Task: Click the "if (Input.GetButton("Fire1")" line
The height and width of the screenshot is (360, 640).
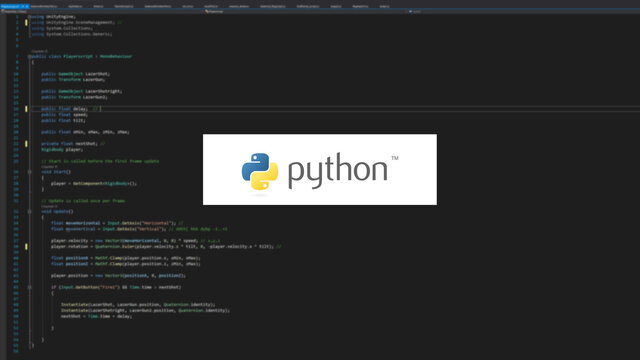Action: click(116, 287)
